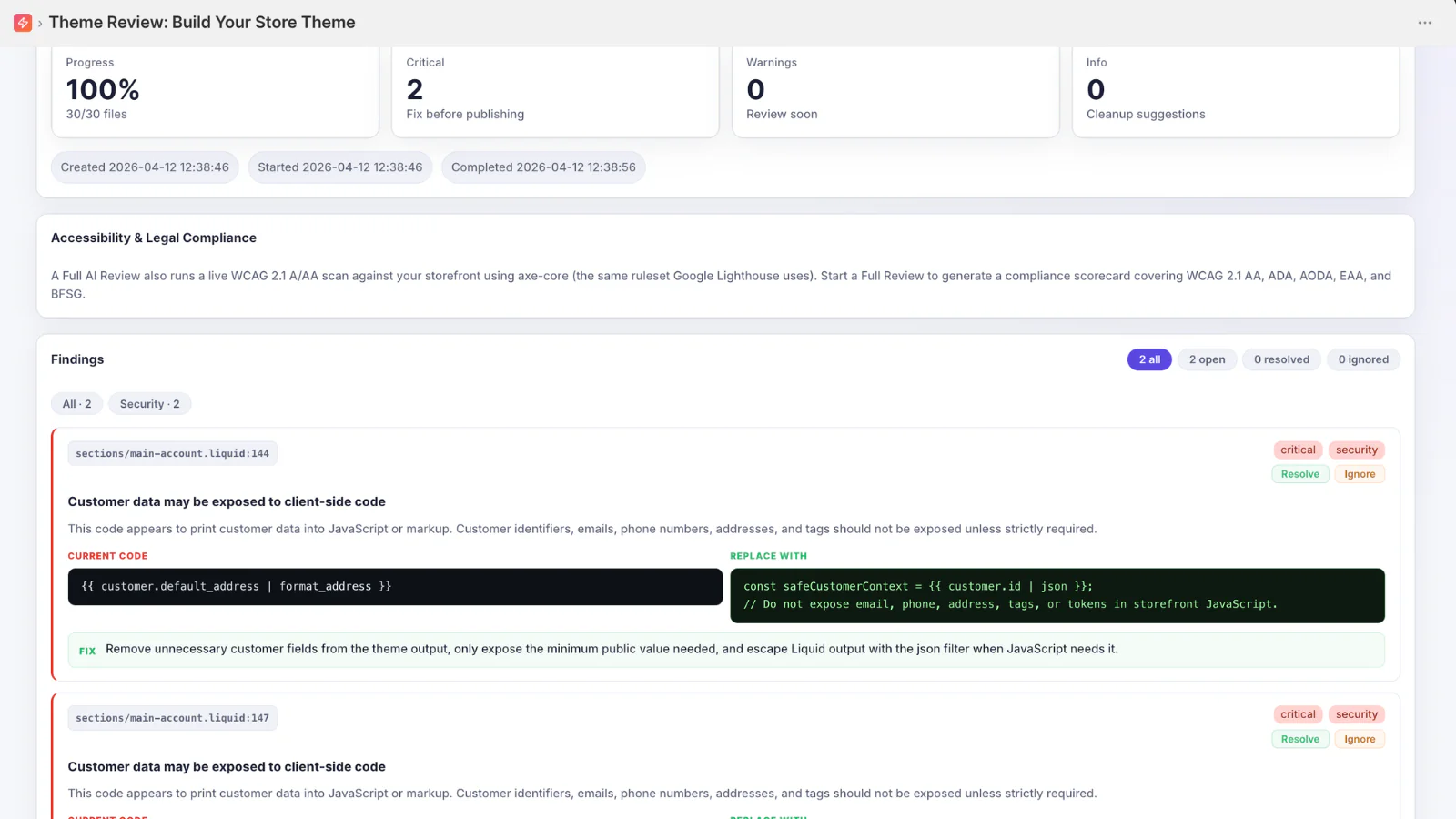Ignore the main-account.liquid:144 finding
Viewport: 1456px width, 819px height.
tap(1360, 474)
